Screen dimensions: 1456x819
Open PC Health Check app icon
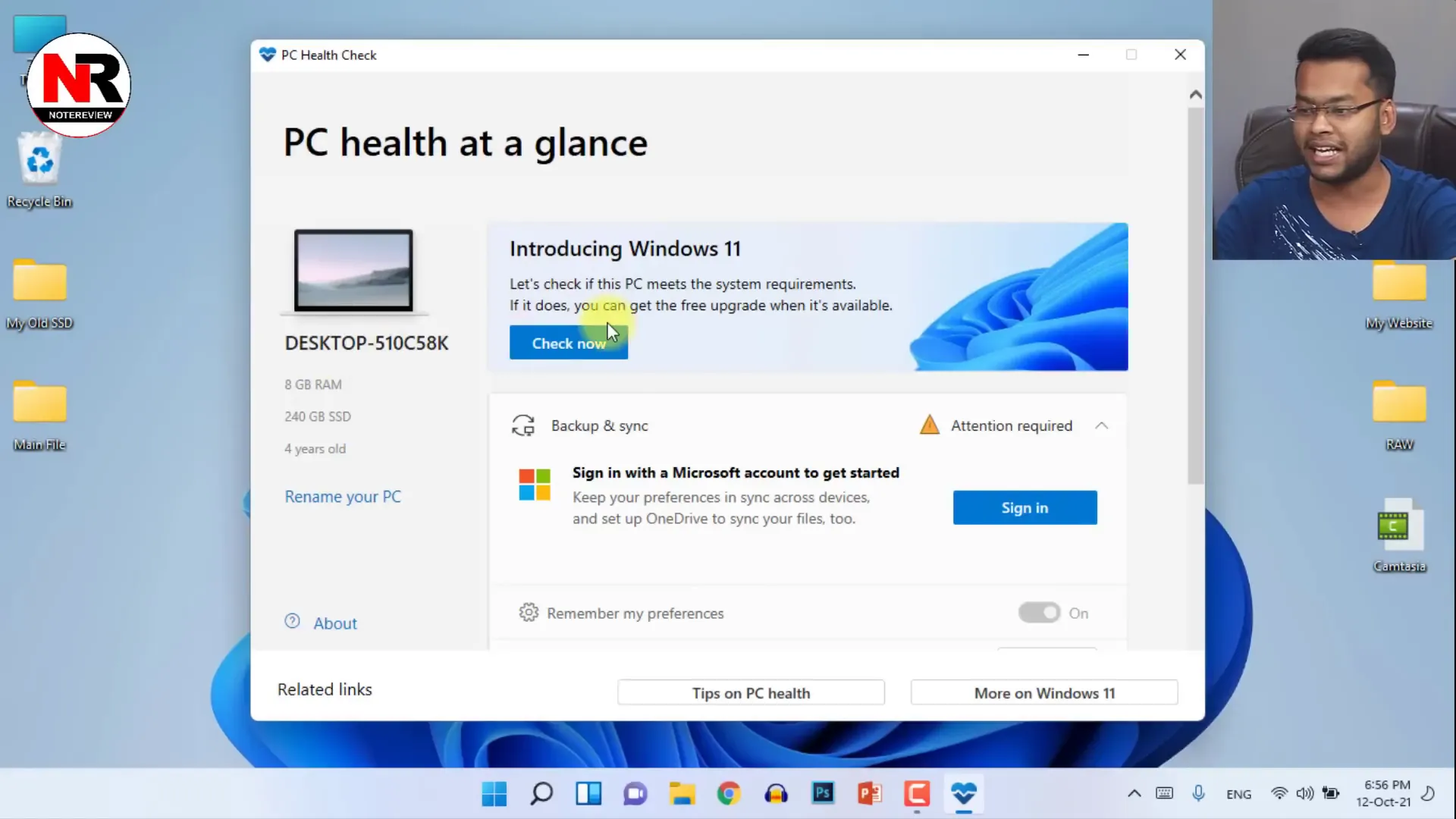point(962,793)
